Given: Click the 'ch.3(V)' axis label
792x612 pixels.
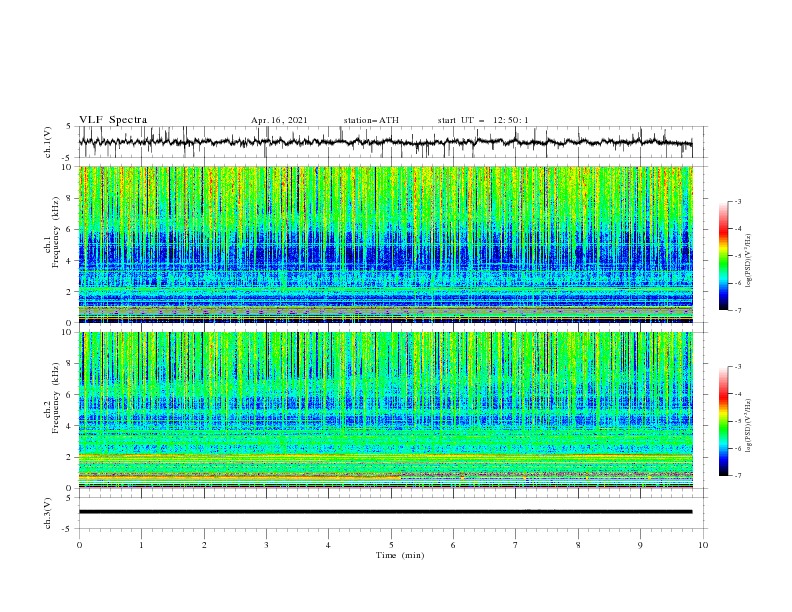Looking at the screenshot, I should coord(48,513).
